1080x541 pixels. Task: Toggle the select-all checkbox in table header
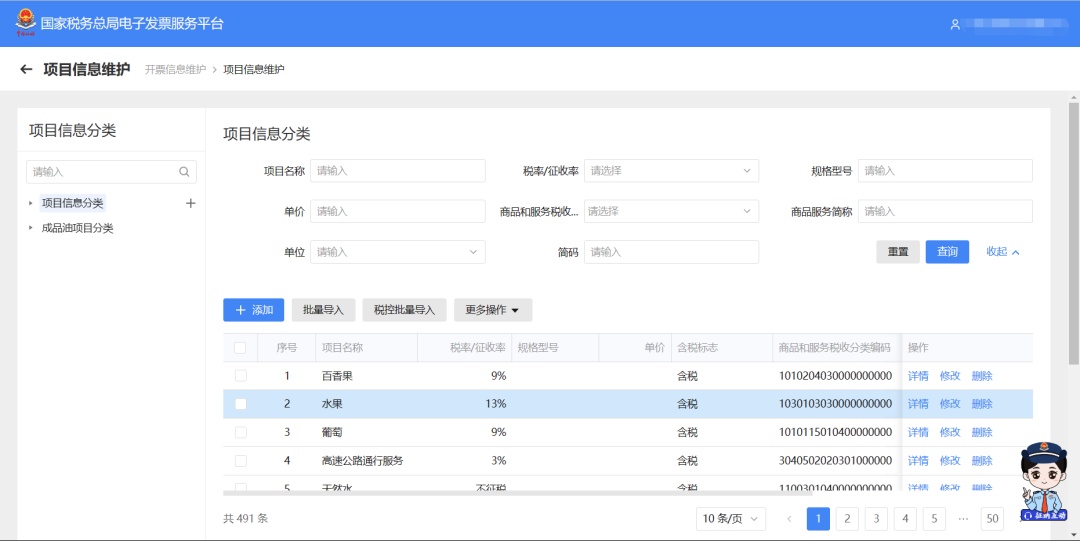(x=240, y=348)
